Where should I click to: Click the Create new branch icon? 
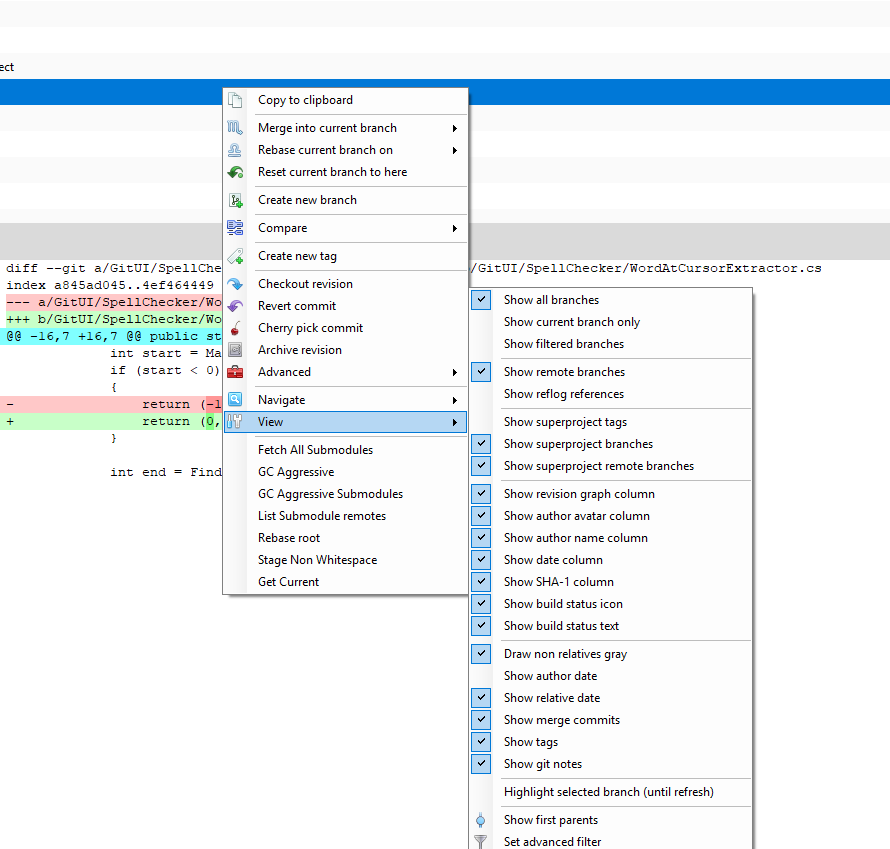[235, 200]
